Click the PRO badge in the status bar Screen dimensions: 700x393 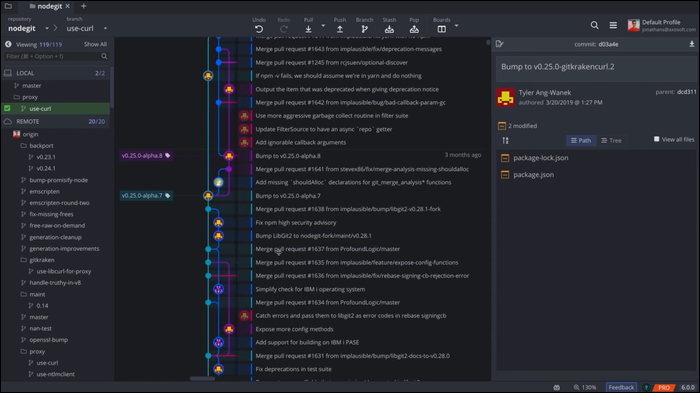point(664,387)
